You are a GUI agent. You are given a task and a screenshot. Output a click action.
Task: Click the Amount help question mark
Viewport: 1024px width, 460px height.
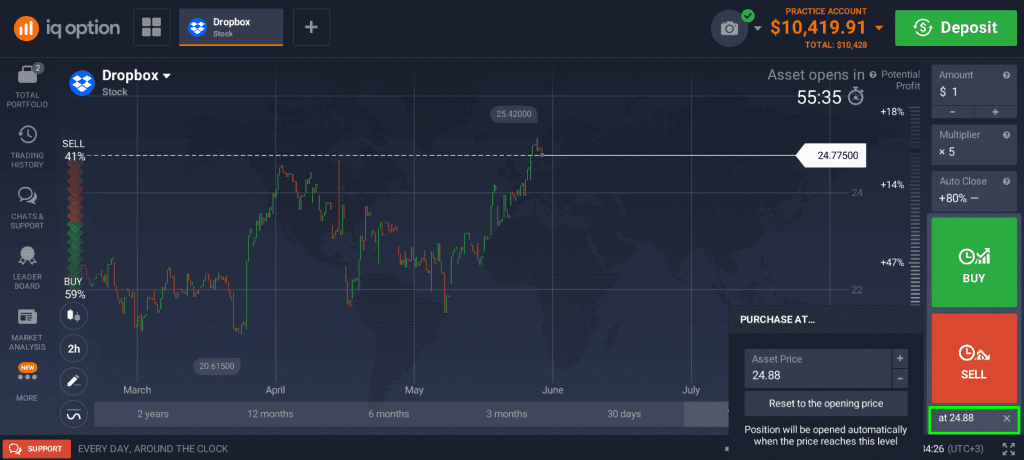[x=1006, y=75]
